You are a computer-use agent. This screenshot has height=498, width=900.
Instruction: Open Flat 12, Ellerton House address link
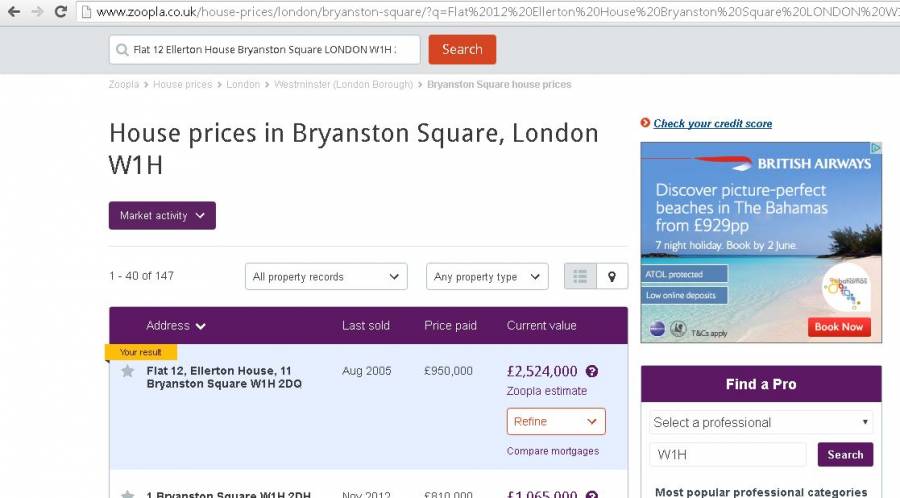224,377
